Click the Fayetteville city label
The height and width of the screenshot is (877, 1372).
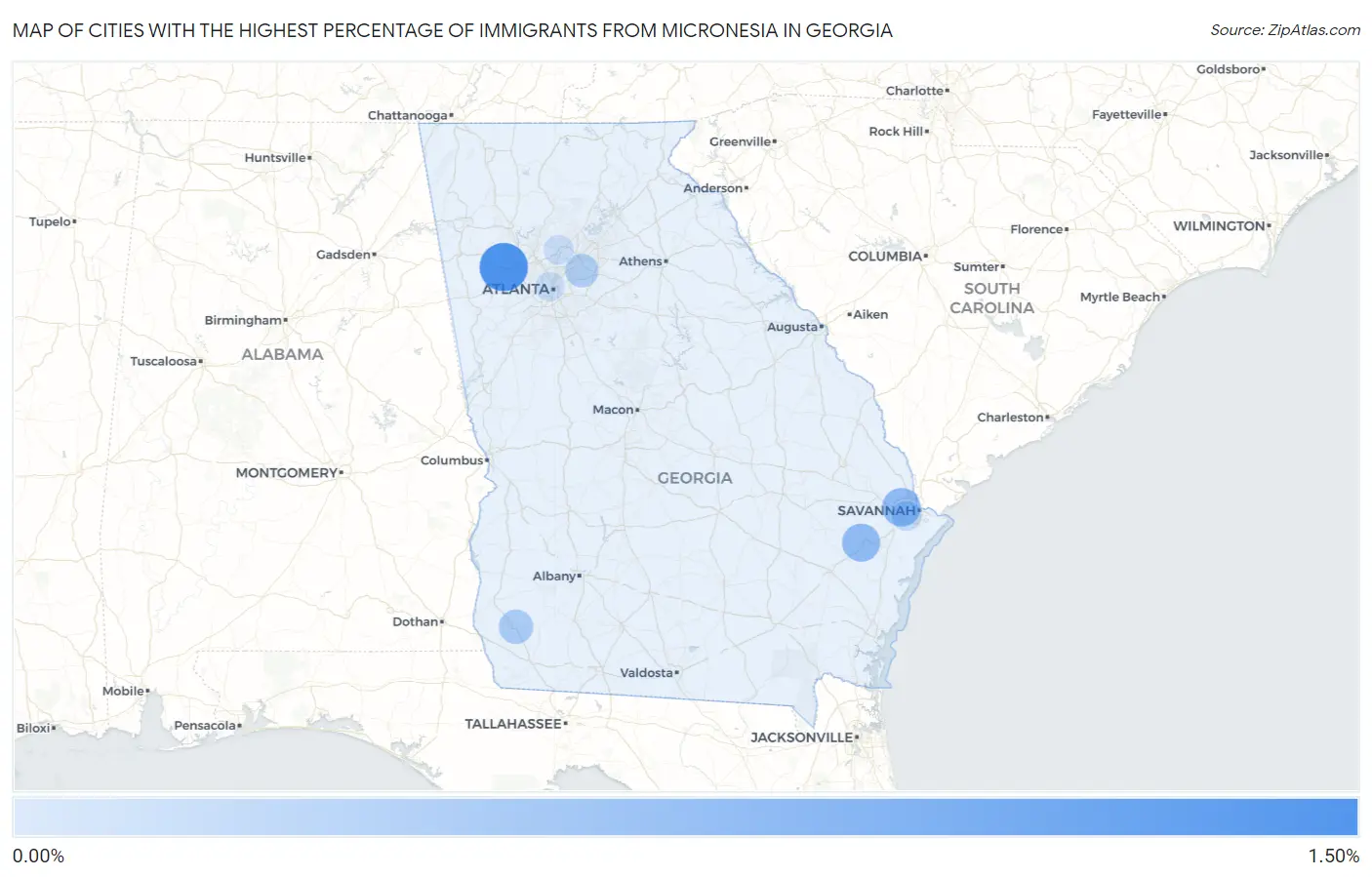pyautogui.click(x=1126, y=115)
